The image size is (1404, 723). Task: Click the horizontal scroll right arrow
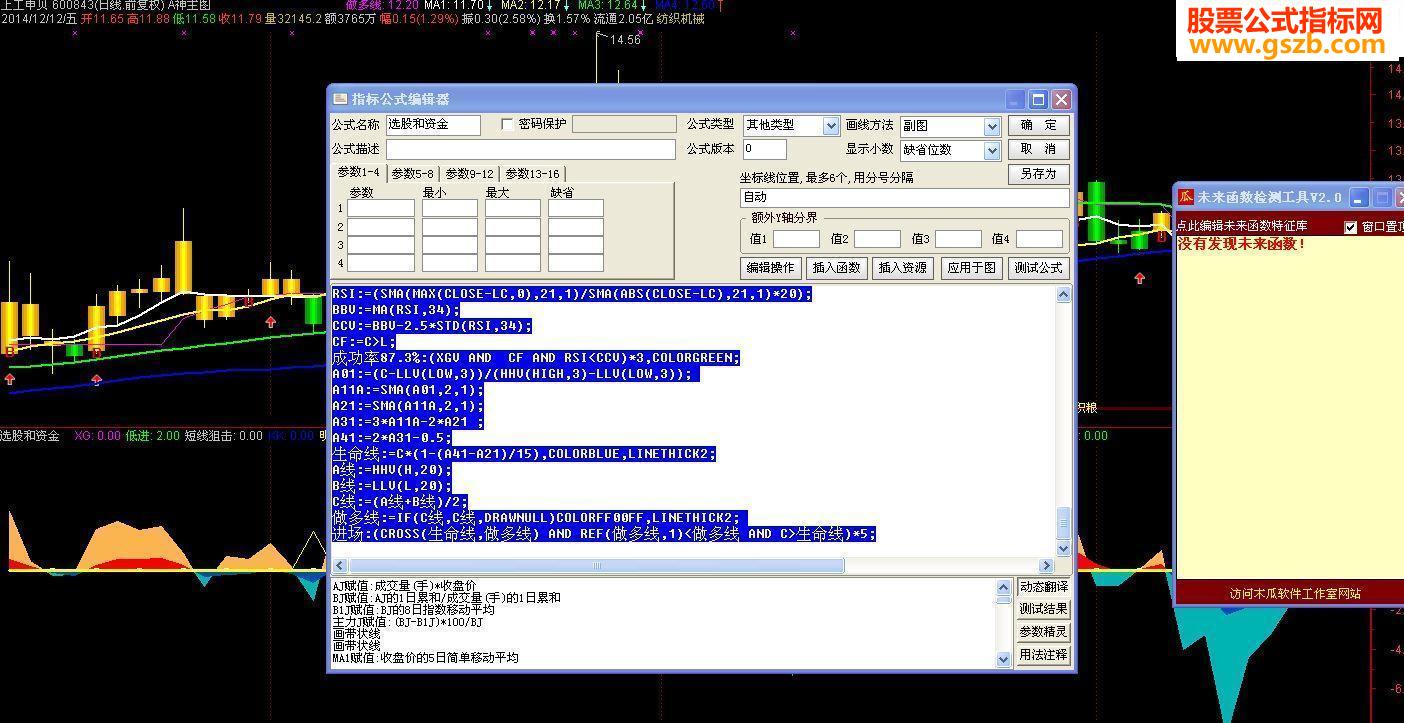(1047, 565)
